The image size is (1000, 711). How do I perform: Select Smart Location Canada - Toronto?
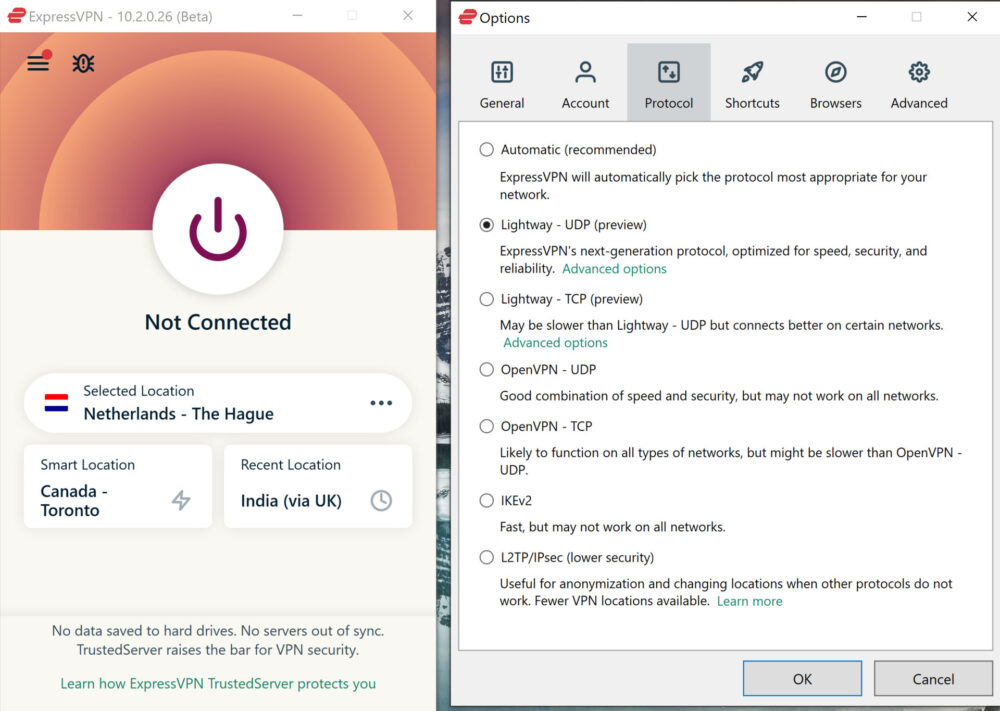[x=117, y=486]
